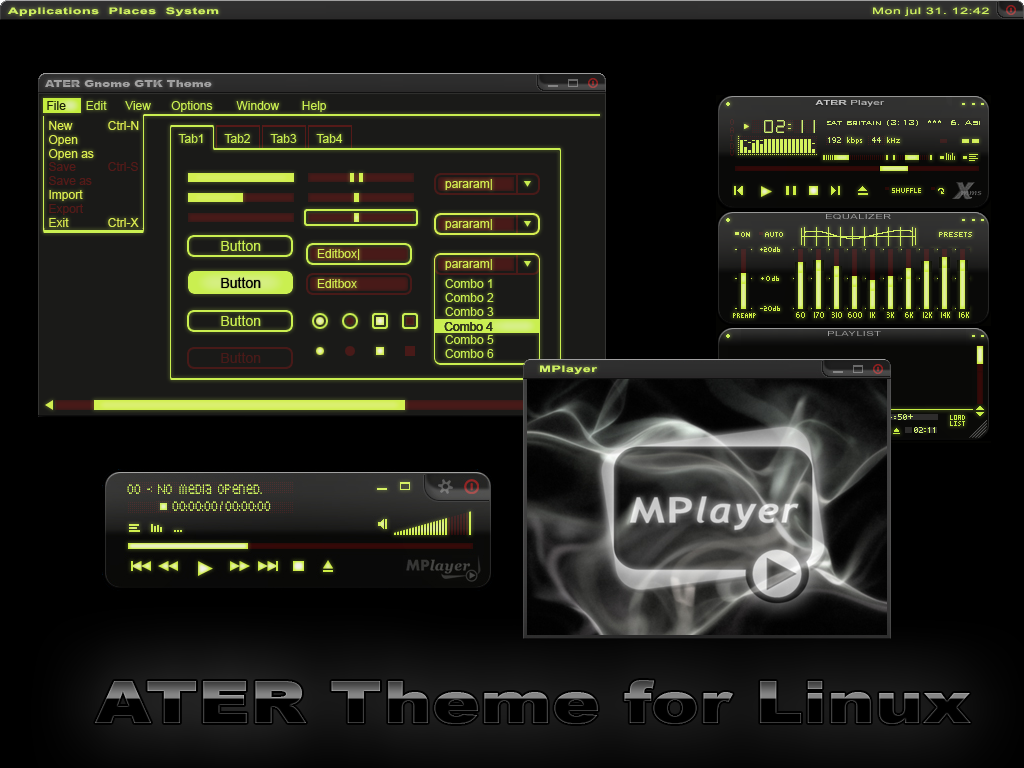
Task: Rewind in the MPlayer controller
Action: tap(168, 566)
